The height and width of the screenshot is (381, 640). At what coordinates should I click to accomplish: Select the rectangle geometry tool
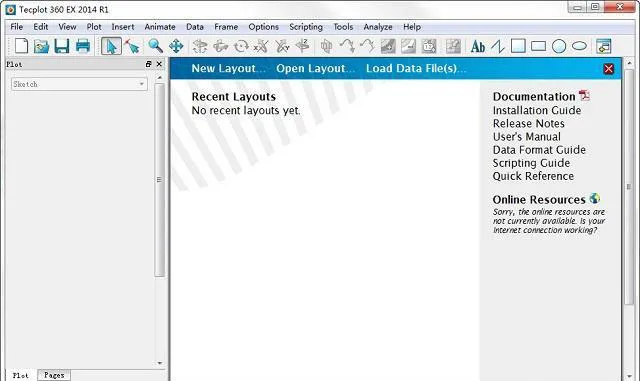point(538,46)
